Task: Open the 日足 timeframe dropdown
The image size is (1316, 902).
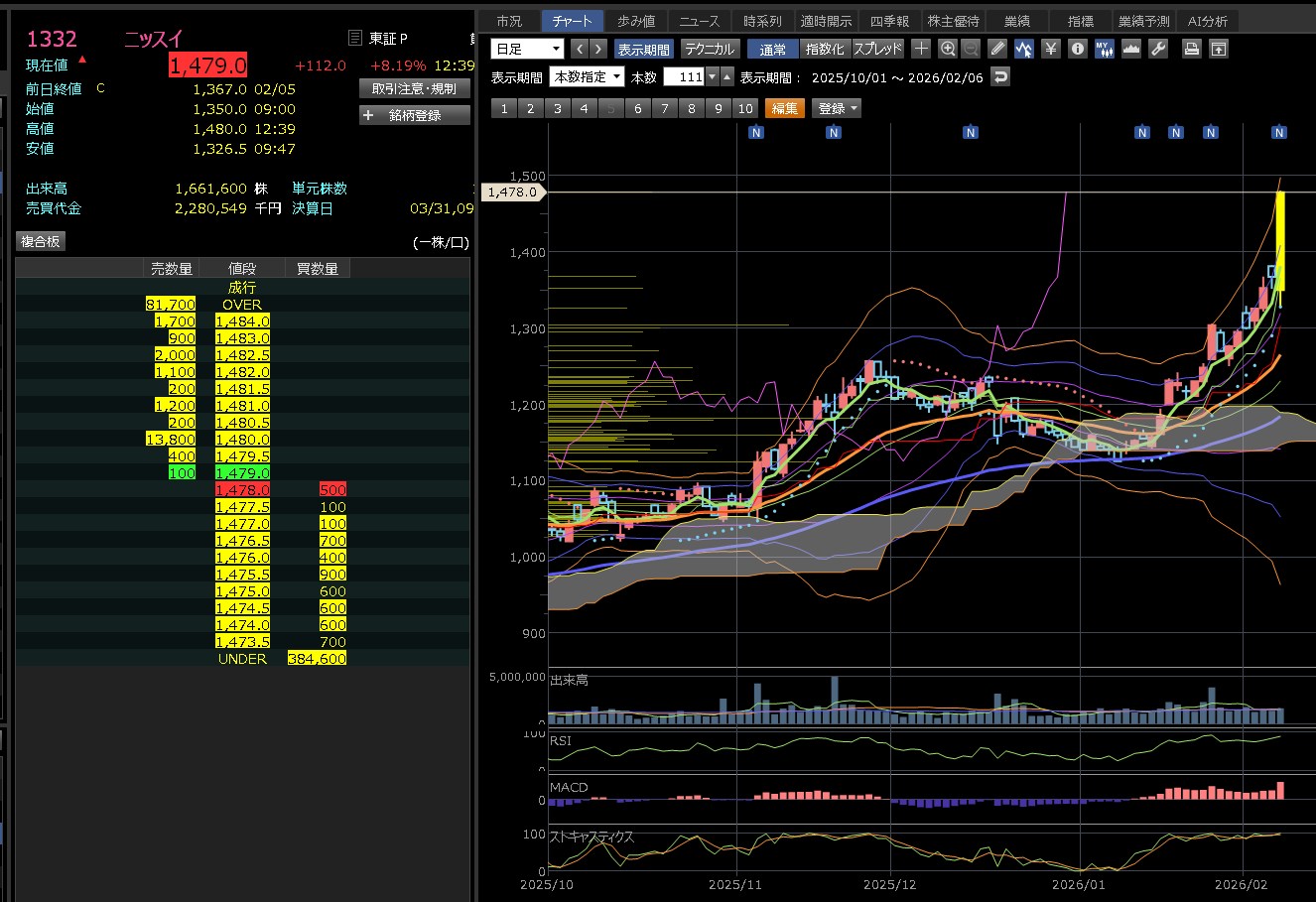Action: [528, 49]
